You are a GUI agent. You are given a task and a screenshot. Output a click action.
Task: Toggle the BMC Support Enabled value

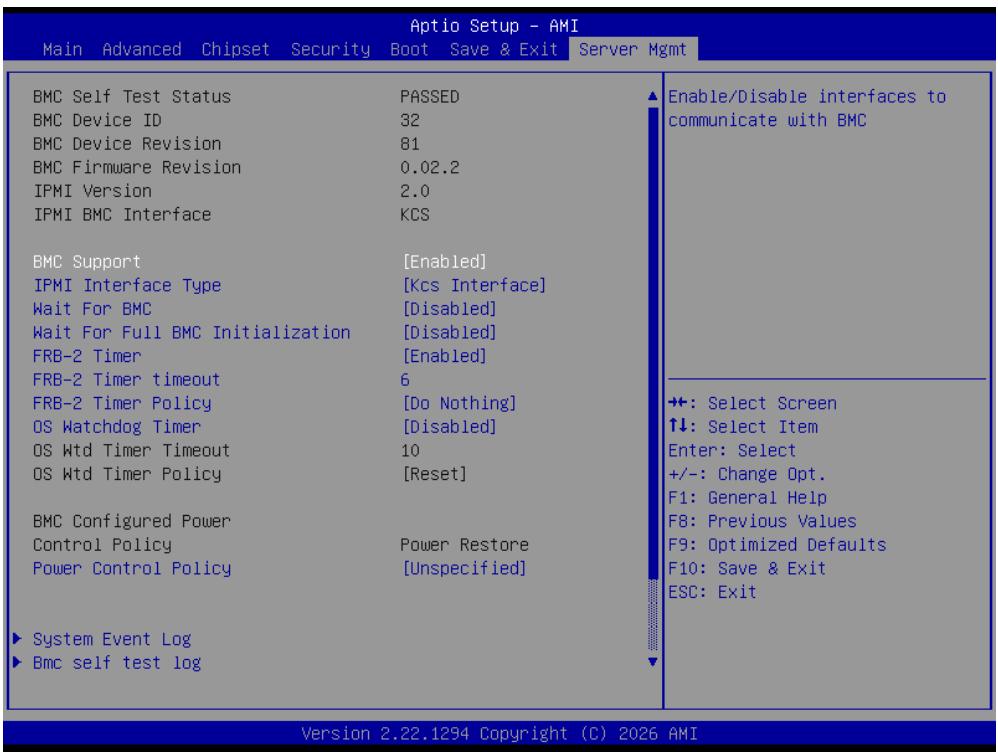click(444, 262)
